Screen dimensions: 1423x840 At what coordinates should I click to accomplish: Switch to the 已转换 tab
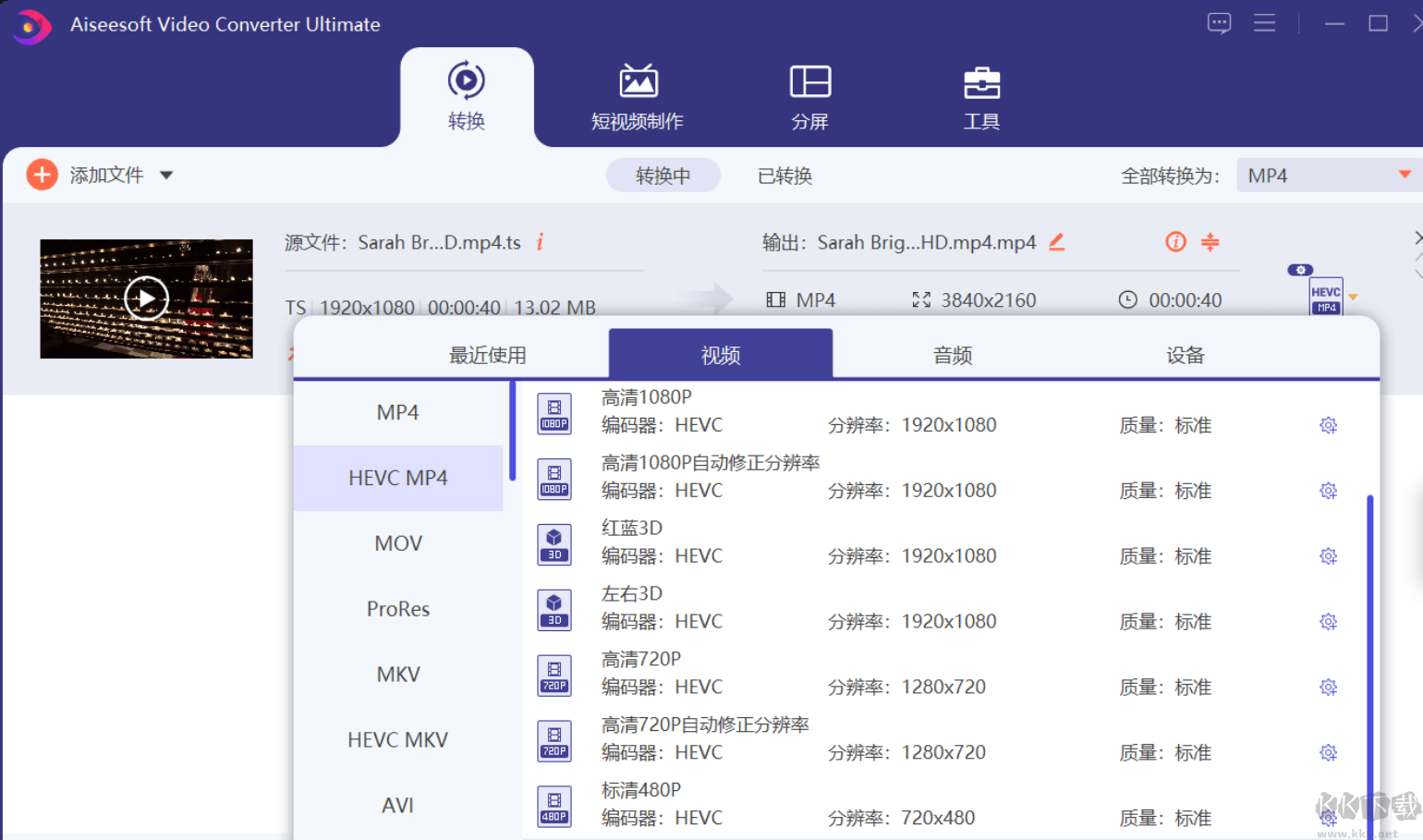784,176
